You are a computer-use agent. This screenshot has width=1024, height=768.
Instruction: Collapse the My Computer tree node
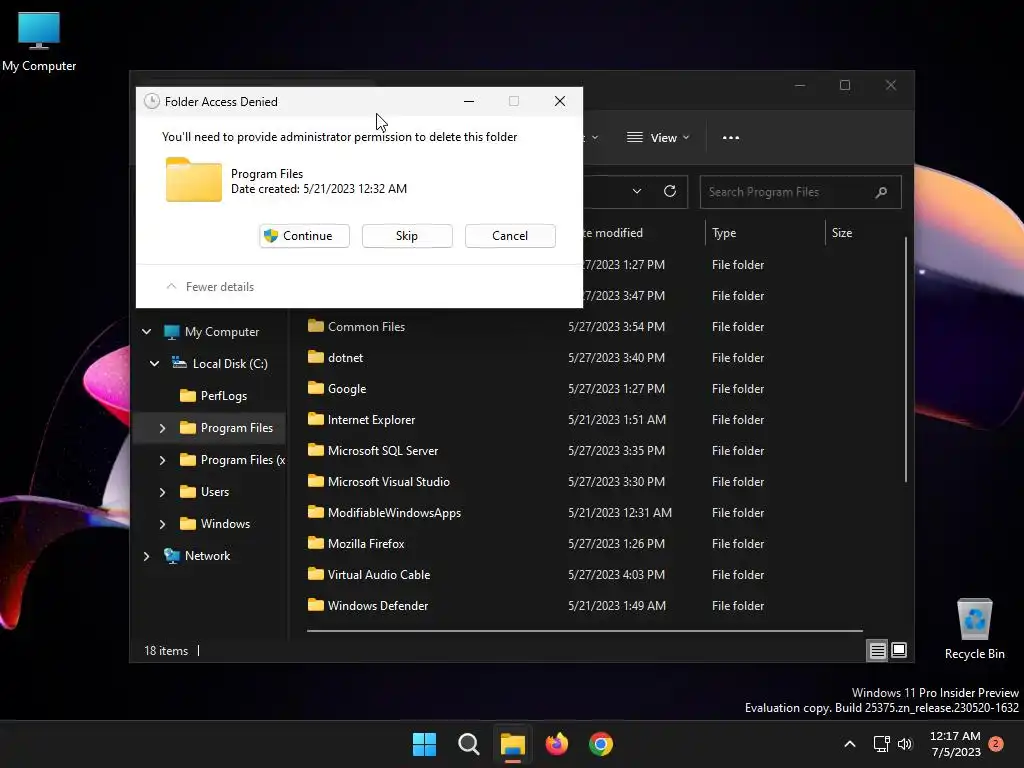pyautogui.click(x=147, y=332)
